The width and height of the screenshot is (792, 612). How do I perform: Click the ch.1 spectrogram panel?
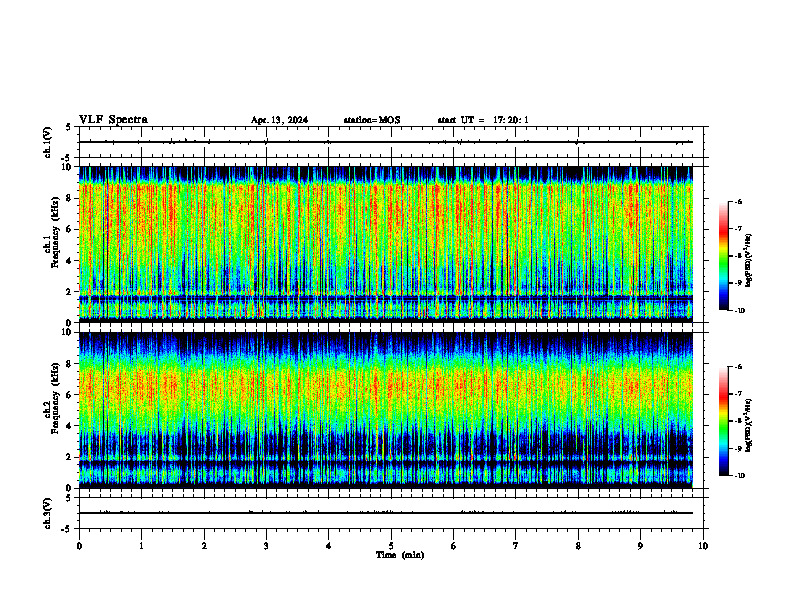[x=386, y=243]
